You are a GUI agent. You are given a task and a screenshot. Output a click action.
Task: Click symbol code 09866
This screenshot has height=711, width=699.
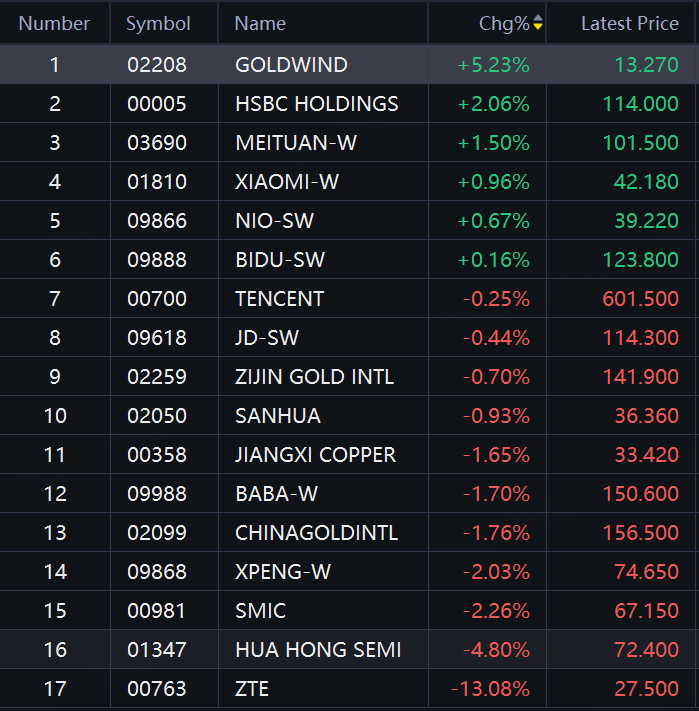coord(157,221)
